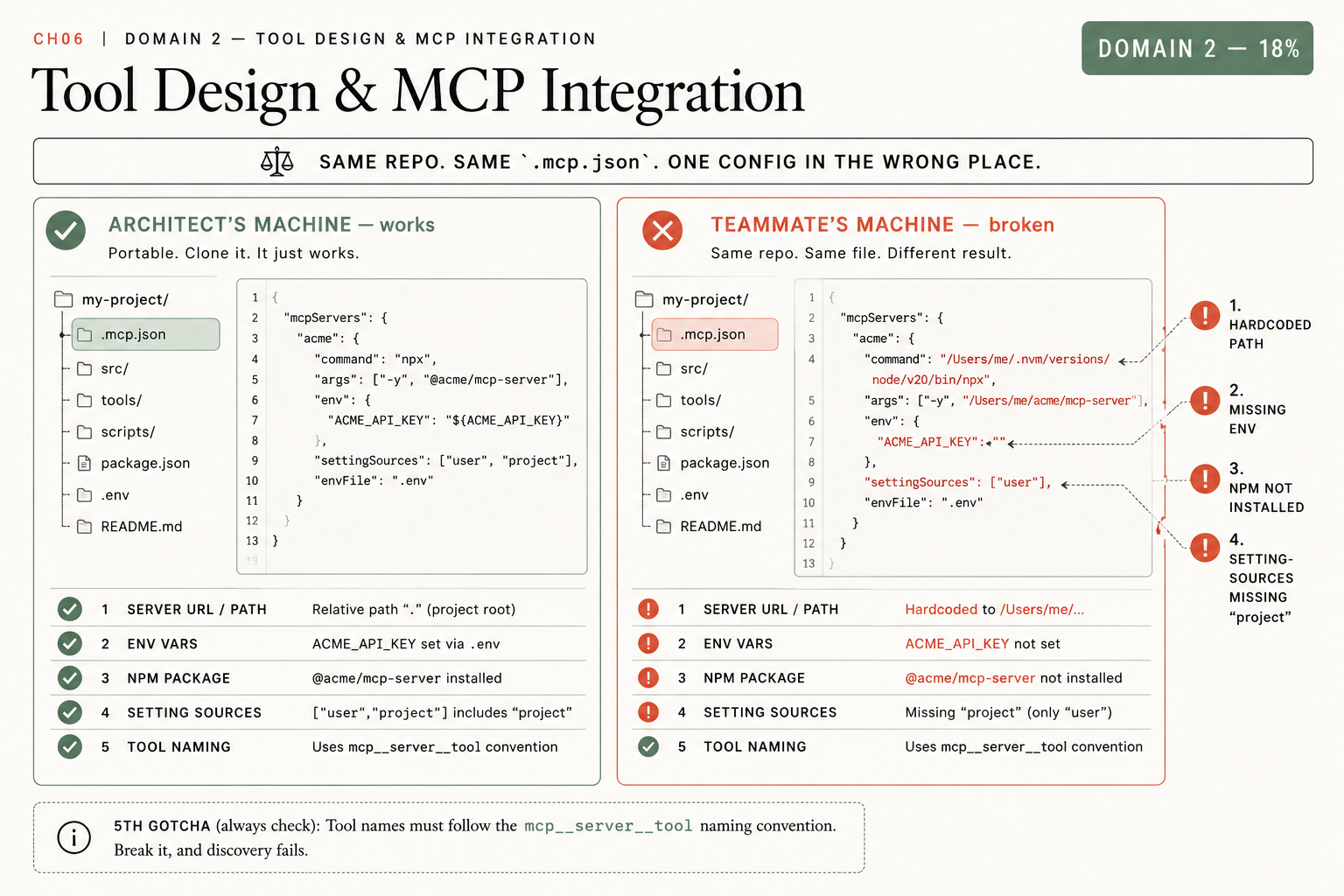
Task: Click 'Portable. Clone it. It just works.' subtitle
Action: pyautogui.click(x=234, y=254)
